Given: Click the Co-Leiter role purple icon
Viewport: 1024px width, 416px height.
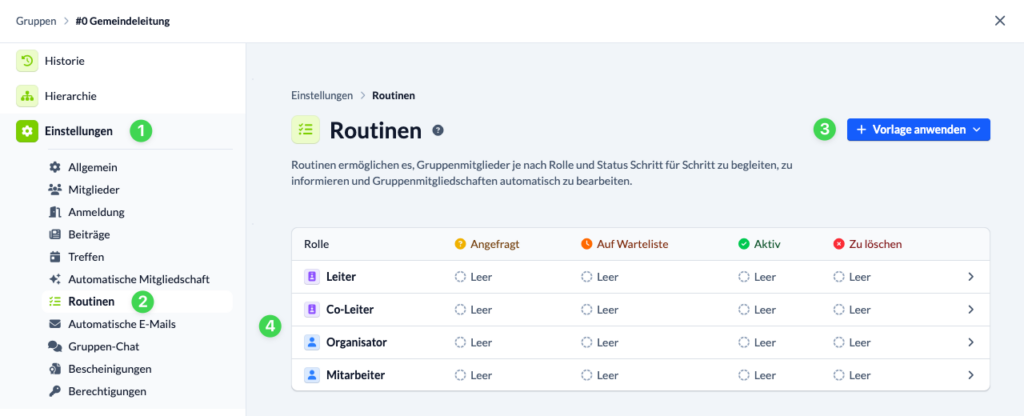Looking at the screenshot, I should (x=312, y=310).
